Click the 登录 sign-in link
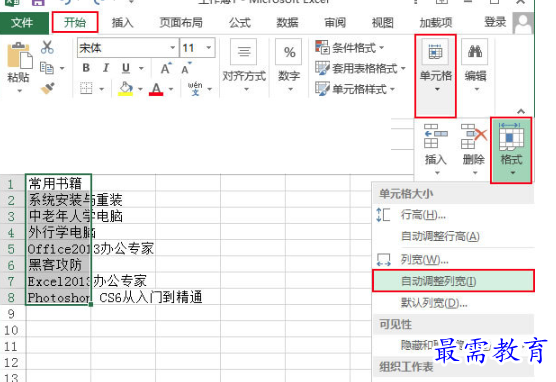556x382 pixels. tap(495, 22)
